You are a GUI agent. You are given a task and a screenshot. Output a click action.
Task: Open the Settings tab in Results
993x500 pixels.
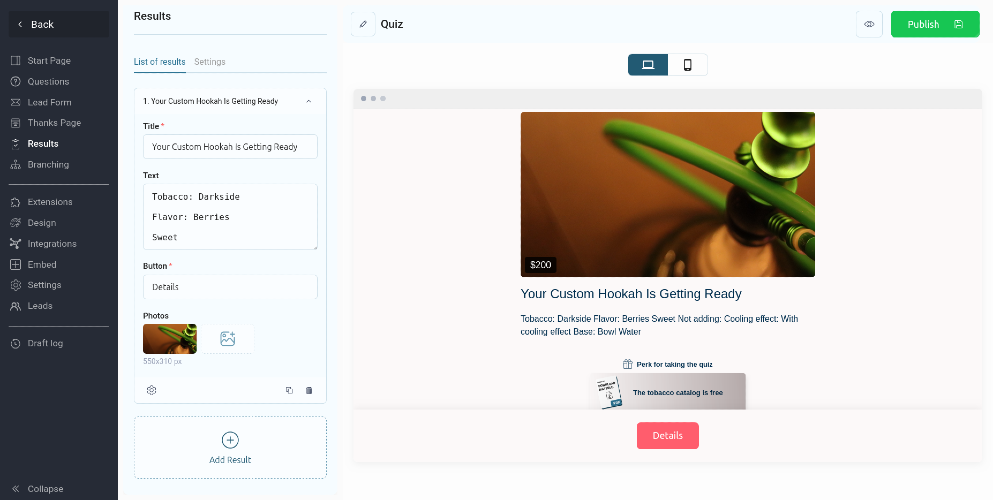pos(210,62)
